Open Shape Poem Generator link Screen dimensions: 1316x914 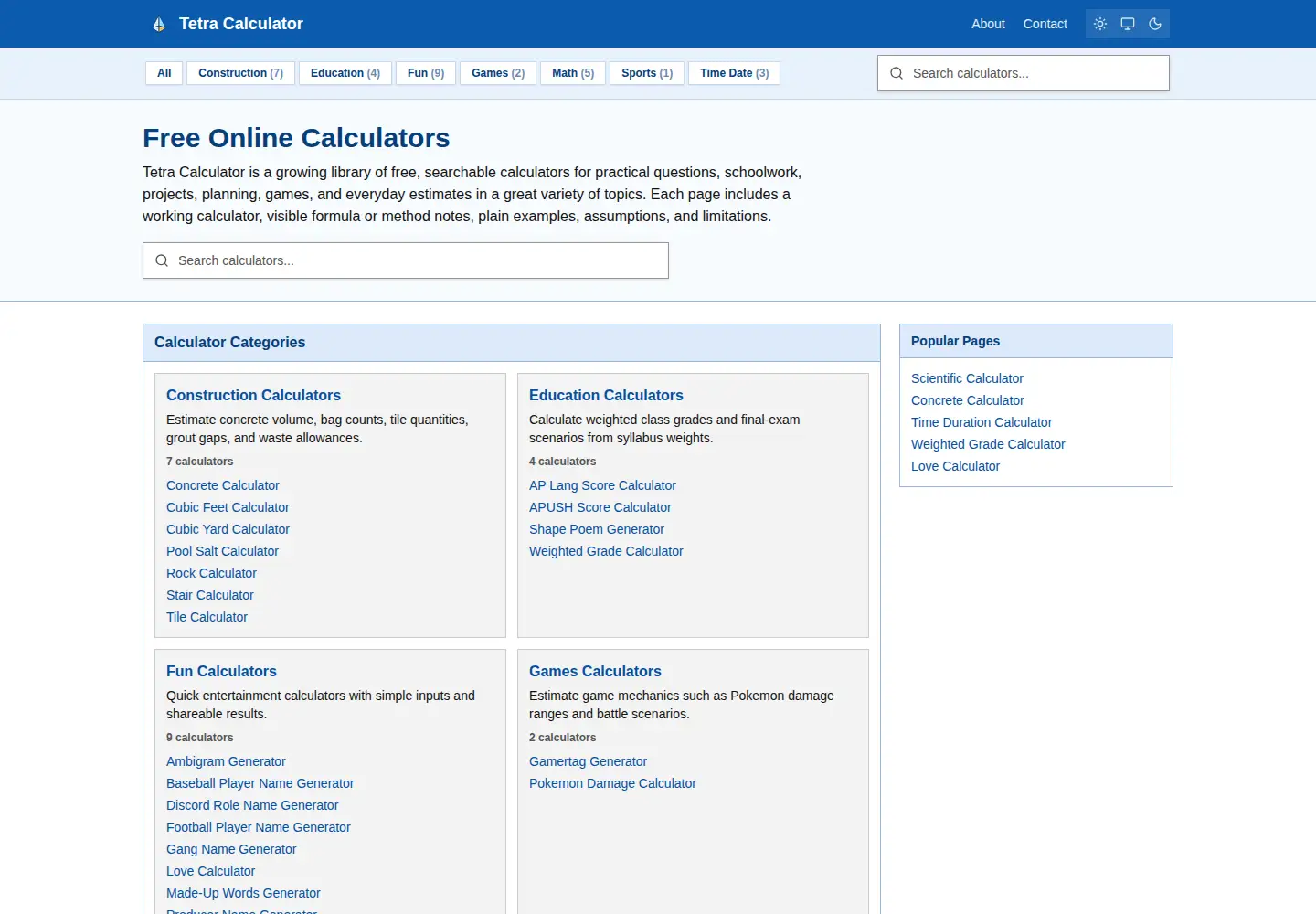point(597,529)
